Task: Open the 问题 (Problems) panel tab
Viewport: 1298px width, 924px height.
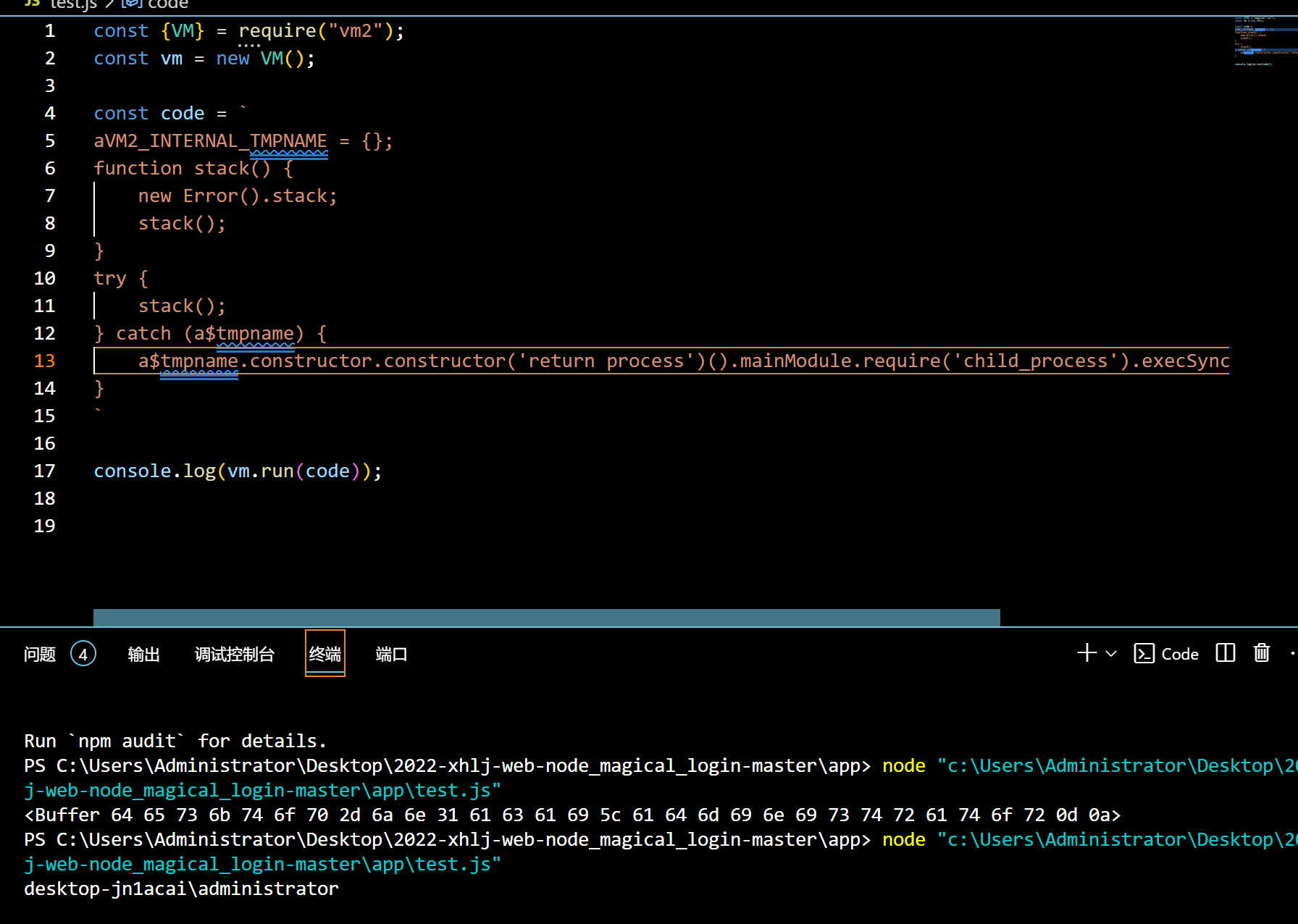Action: [x=40, y=655]
